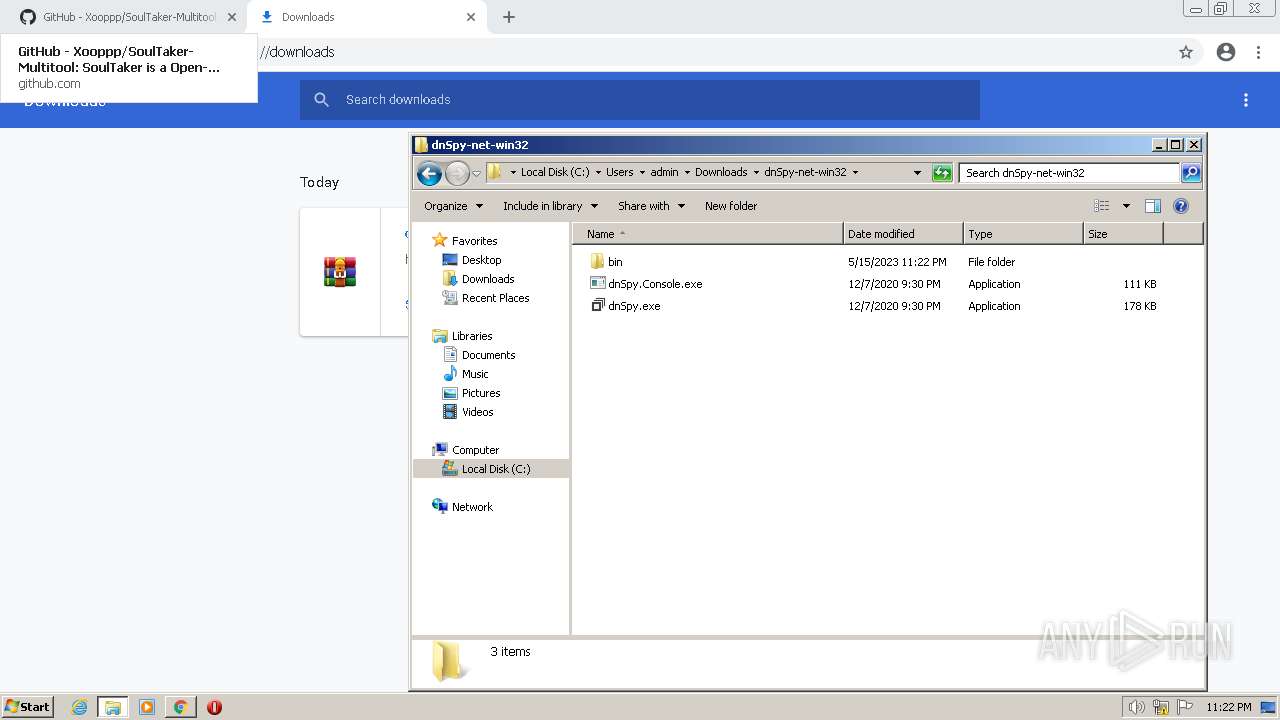Image resolution: width=1280 pixels, height=720 pixels.
Task: Select Computer in the navigation pane
Action: pos(475,450)
